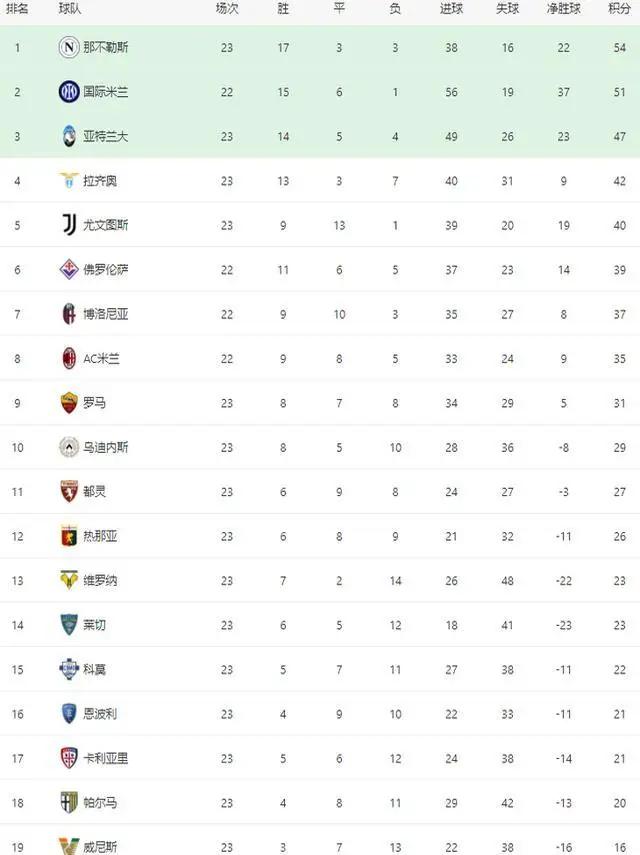Open the Fiorentina purple crest

(x=69, y=269)
